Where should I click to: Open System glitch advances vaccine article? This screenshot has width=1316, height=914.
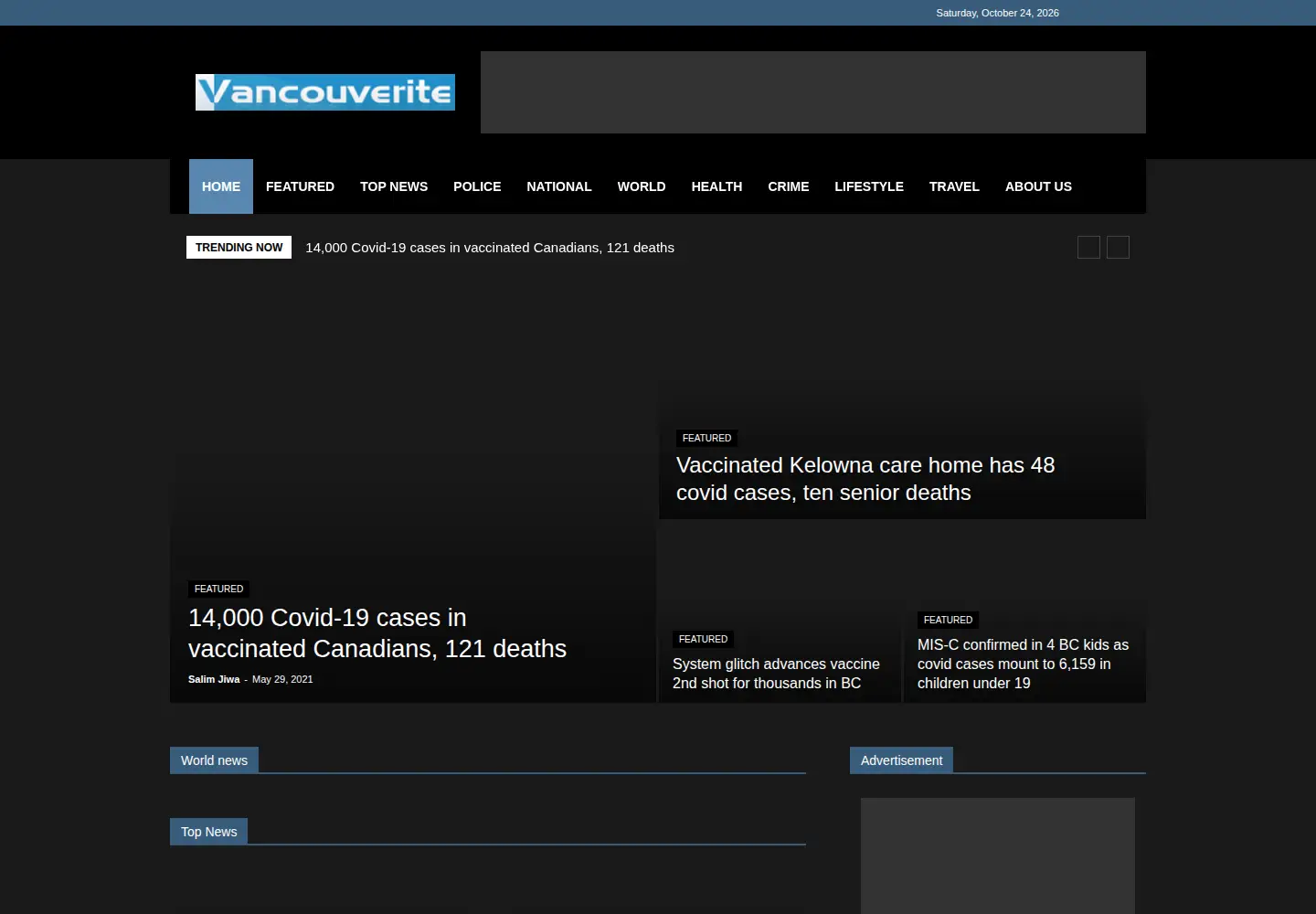point(776,674)
